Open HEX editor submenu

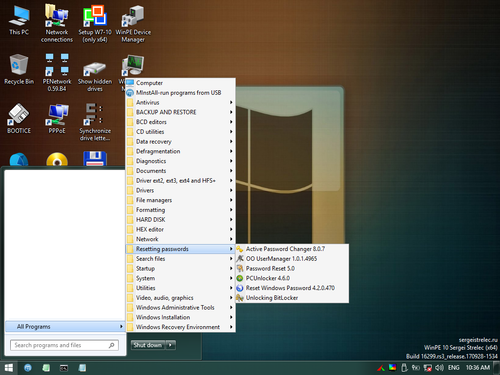point(180,229)
